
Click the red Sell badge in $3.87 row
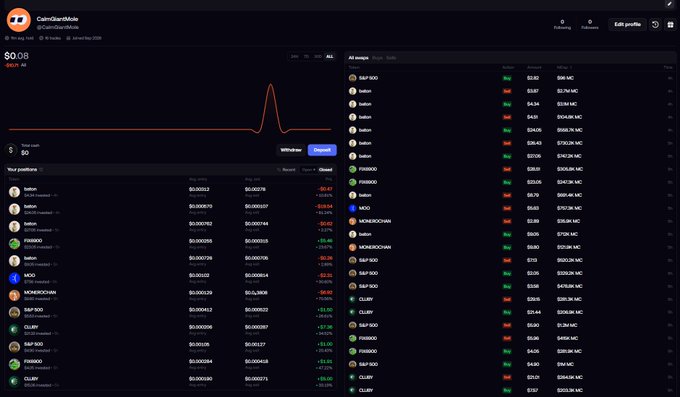(507, 91)
